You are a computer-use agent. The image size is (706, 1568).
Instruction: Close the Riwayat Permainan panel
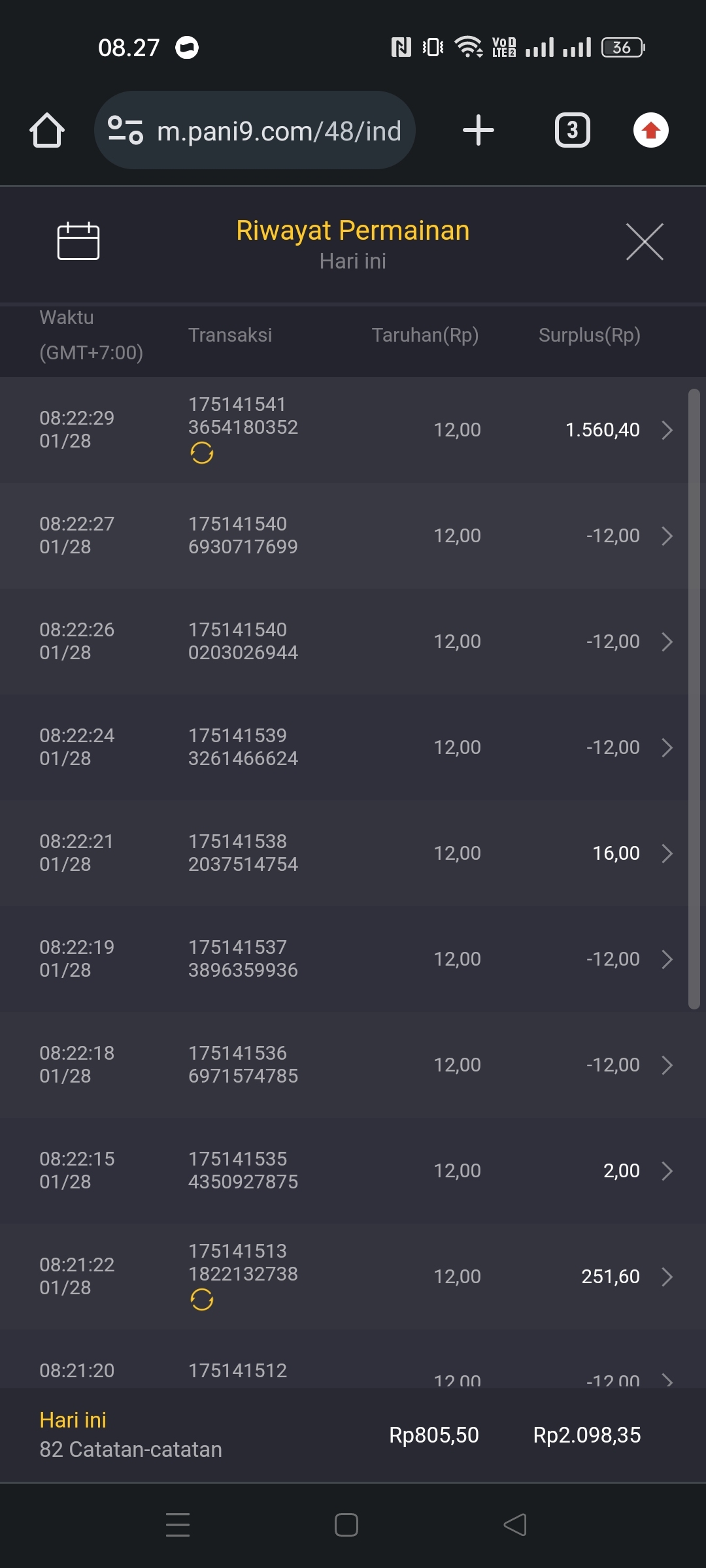(644, 242)
